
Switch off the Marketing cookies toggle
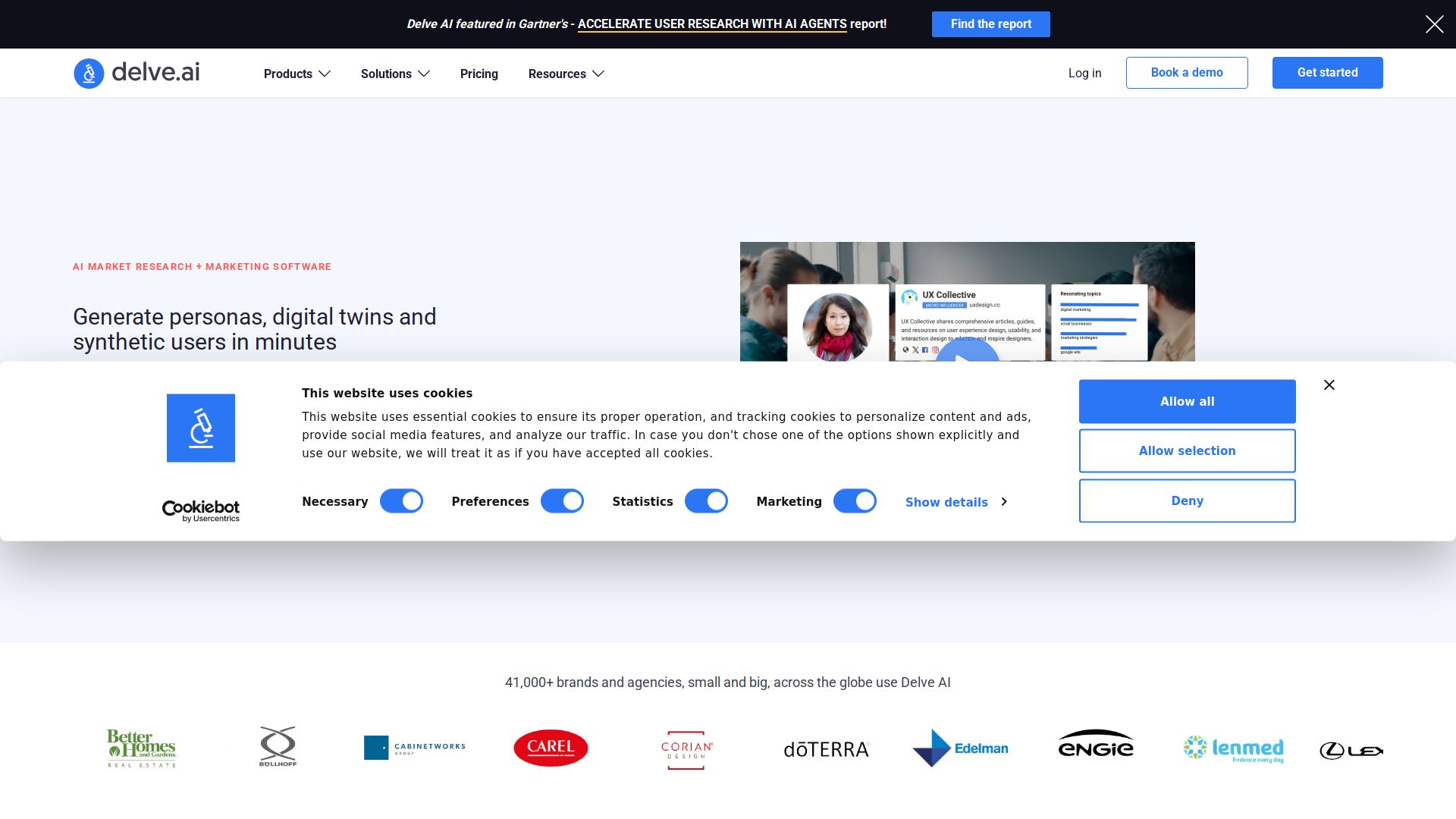point(855,501)
